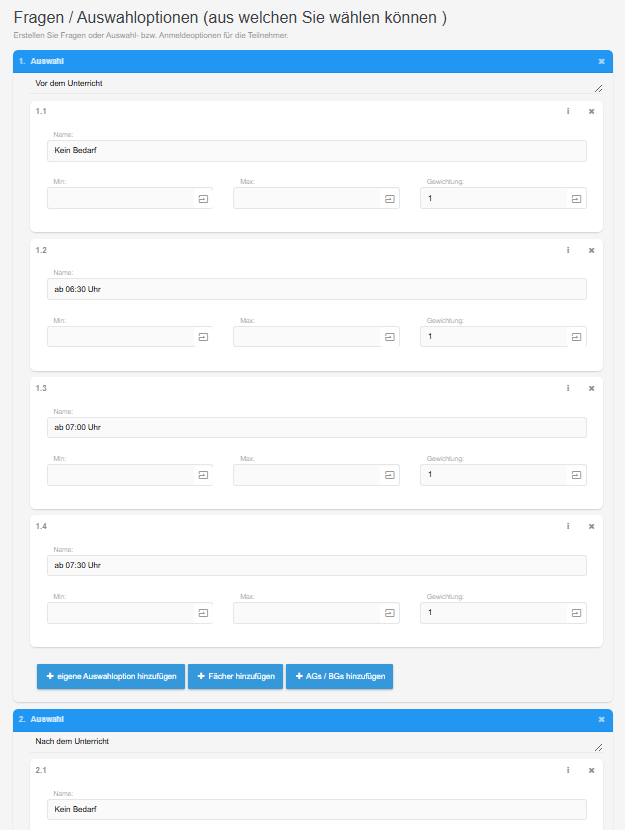Click the Vor dem Unterricht text area
625x830 pixels.
[310, 84]
